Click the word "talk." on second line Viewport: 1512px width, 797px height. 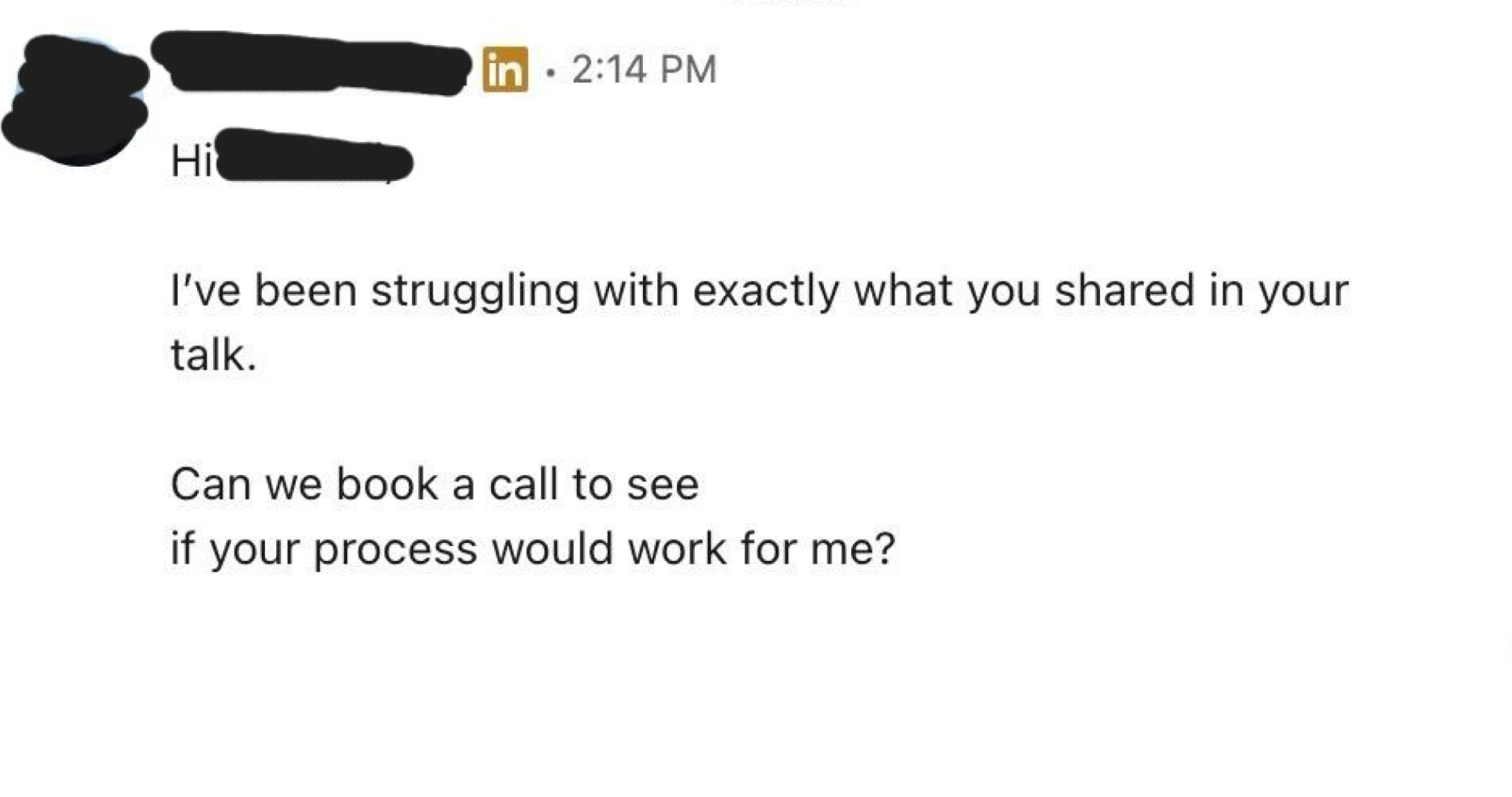click(214, 355)
